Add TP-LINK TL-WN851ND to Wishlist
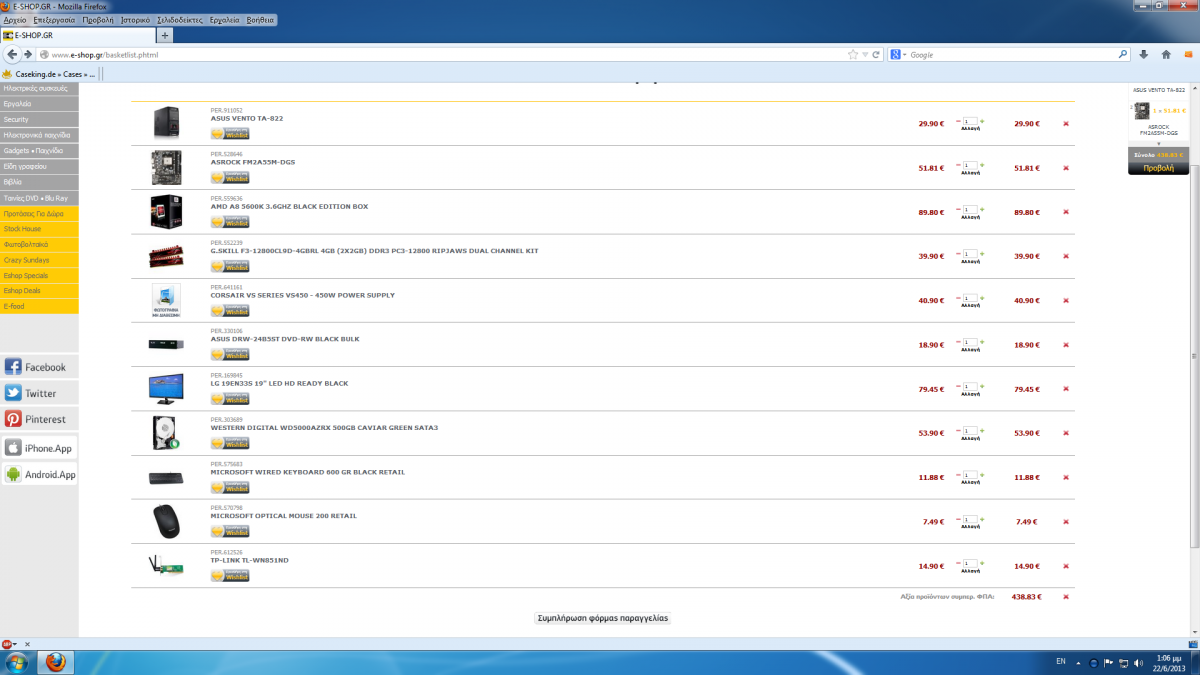This screenshot has height=675, width=1200. (230, 576)
